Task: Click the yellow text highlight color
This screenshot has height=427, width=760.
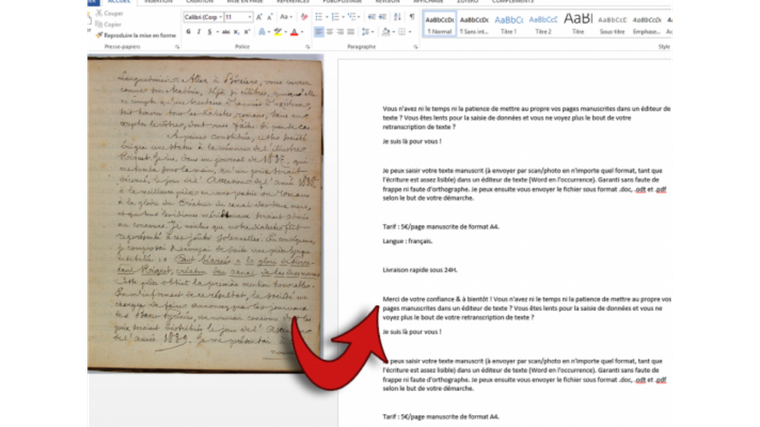Action: point(277,31)
